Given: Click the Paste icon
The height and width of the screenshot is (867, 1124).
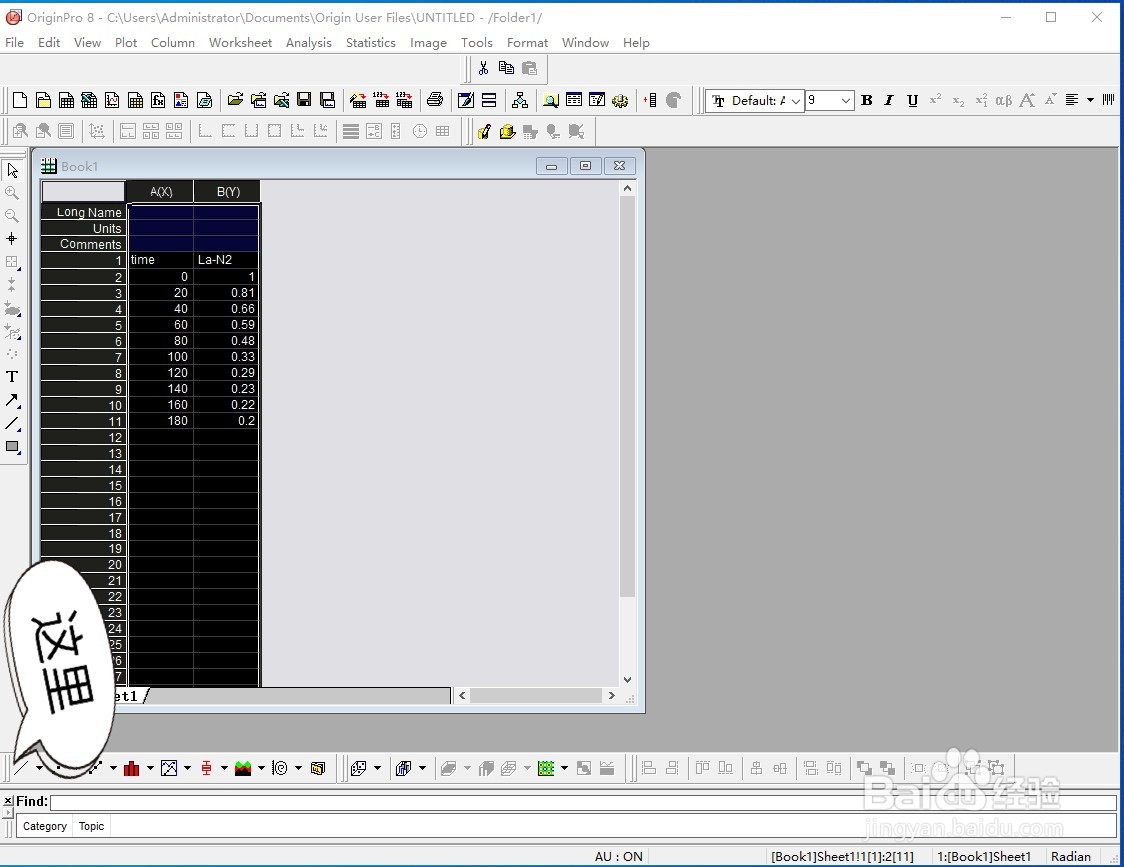Looking at the screenshot, I should (529, 68).
